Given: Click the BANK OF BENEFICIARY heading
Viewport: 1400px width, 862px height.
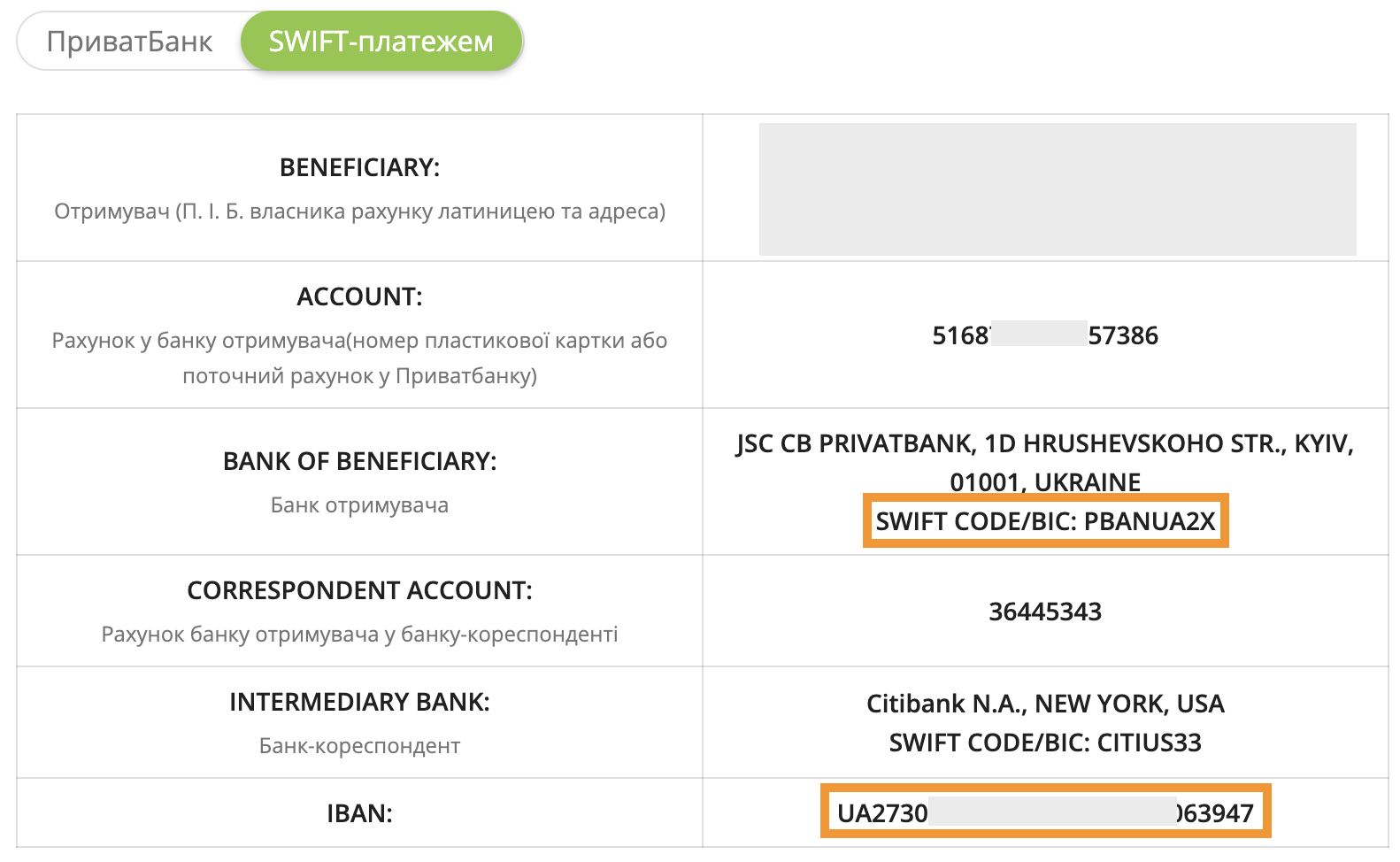Looking at the screenshot, I should tap(359, 461).
